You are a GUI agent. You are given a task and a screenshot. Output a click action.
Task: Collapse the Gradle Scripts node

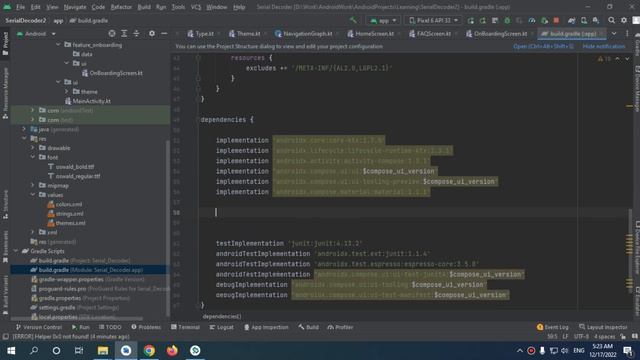pyautogui.click(x=16, y=251)
